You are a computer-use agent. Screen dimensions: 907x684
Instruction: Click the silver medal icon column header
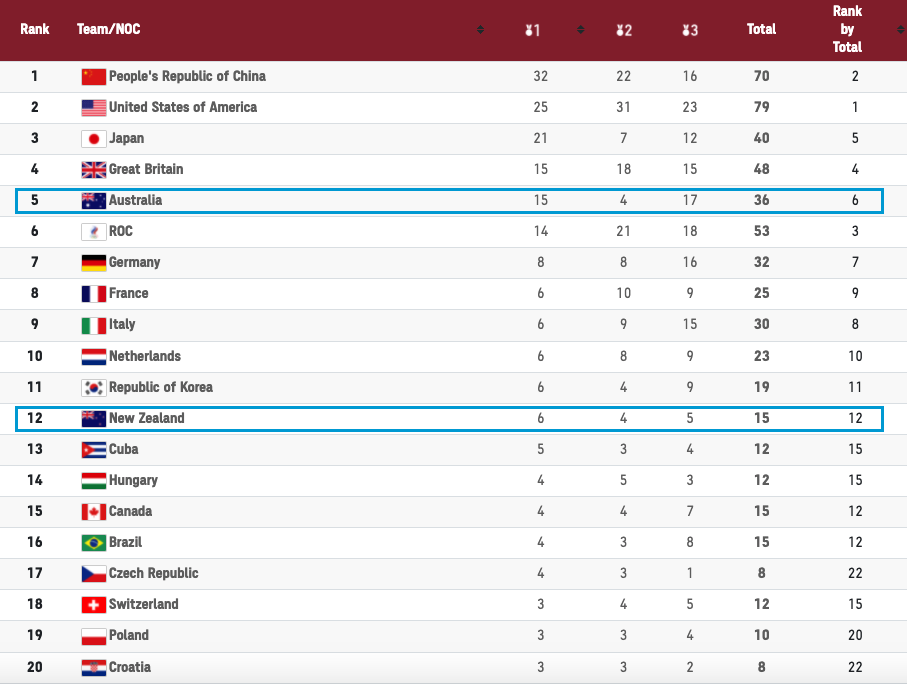(624, 30)
